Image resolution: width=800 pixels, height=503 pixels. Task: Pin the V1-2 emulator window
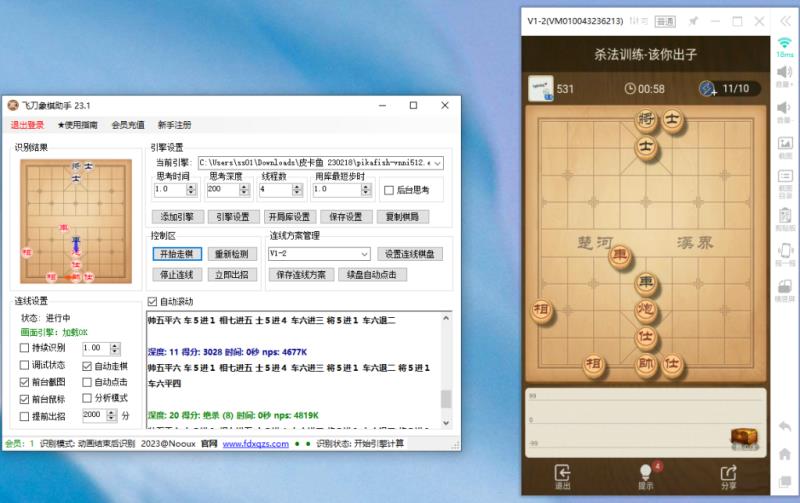click(x=693, y=21)
